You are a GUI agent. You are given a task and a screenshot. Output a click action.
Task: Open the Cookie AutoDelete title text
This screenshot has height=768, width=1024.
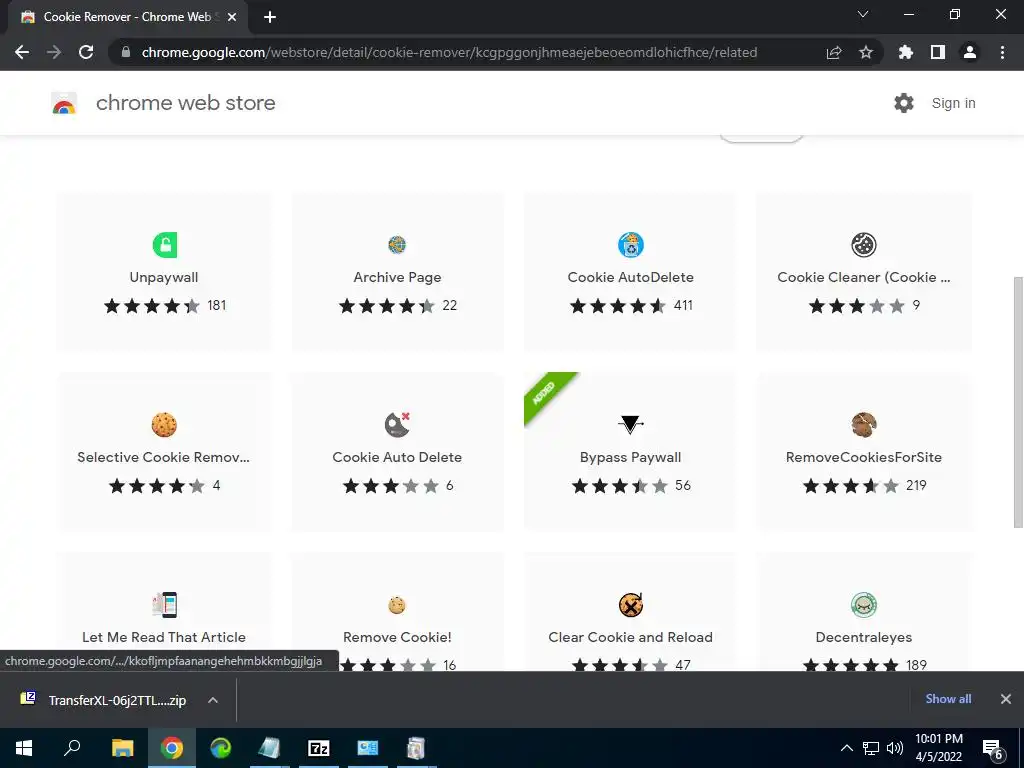(x=630, y=277)
